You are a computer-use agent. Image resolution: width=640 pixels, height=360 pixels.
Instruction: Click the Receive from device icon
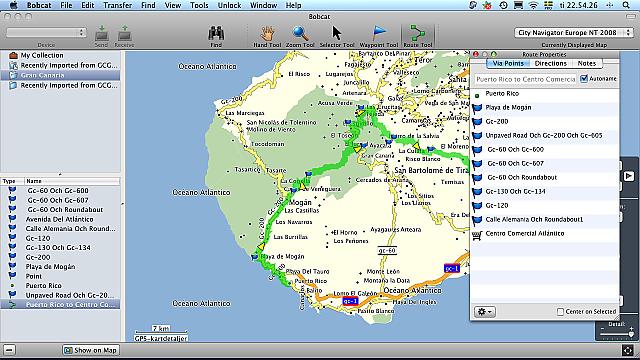click(124, 33)
